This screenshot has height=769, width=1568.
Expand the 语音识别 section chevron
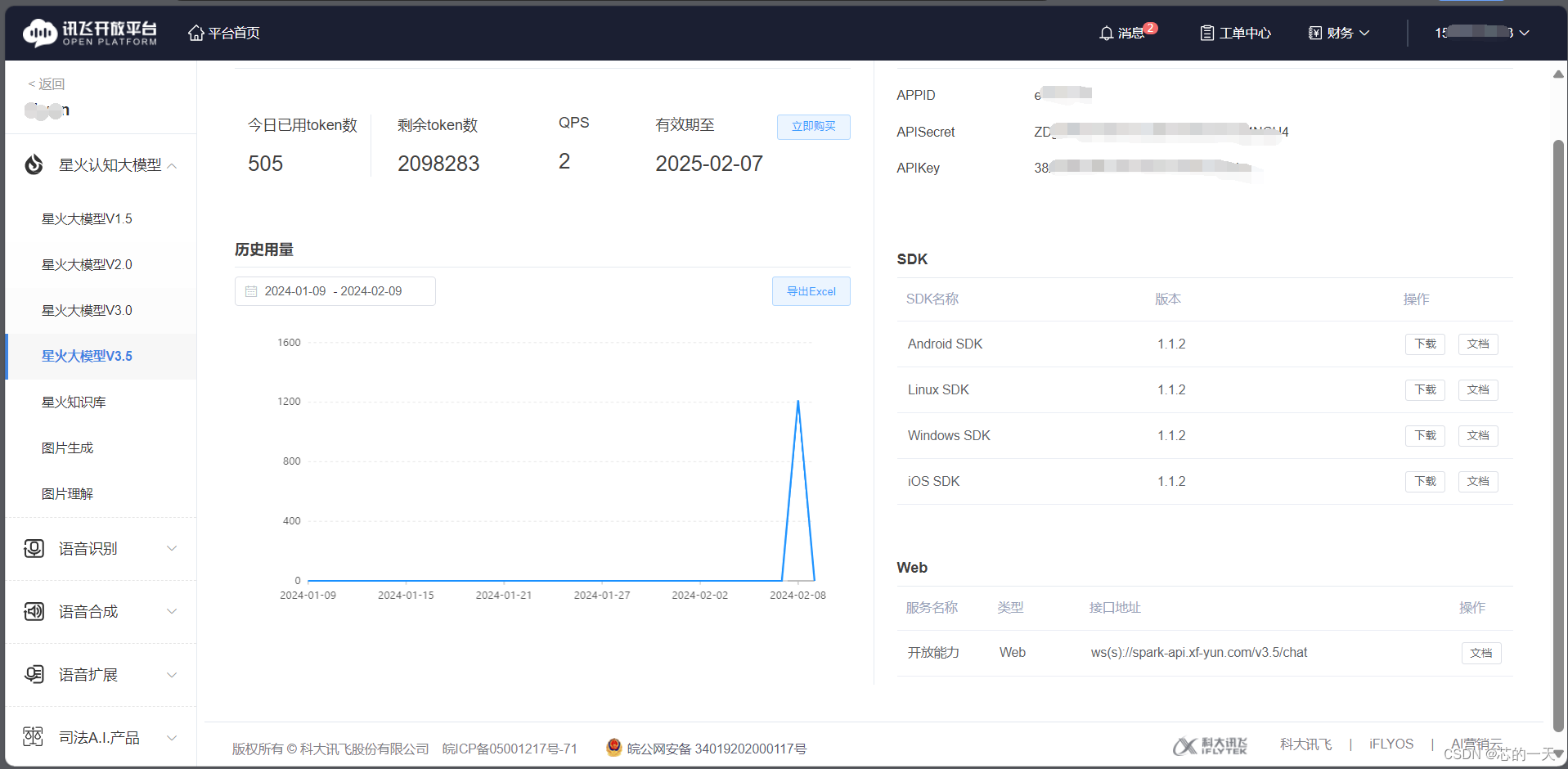172,548
